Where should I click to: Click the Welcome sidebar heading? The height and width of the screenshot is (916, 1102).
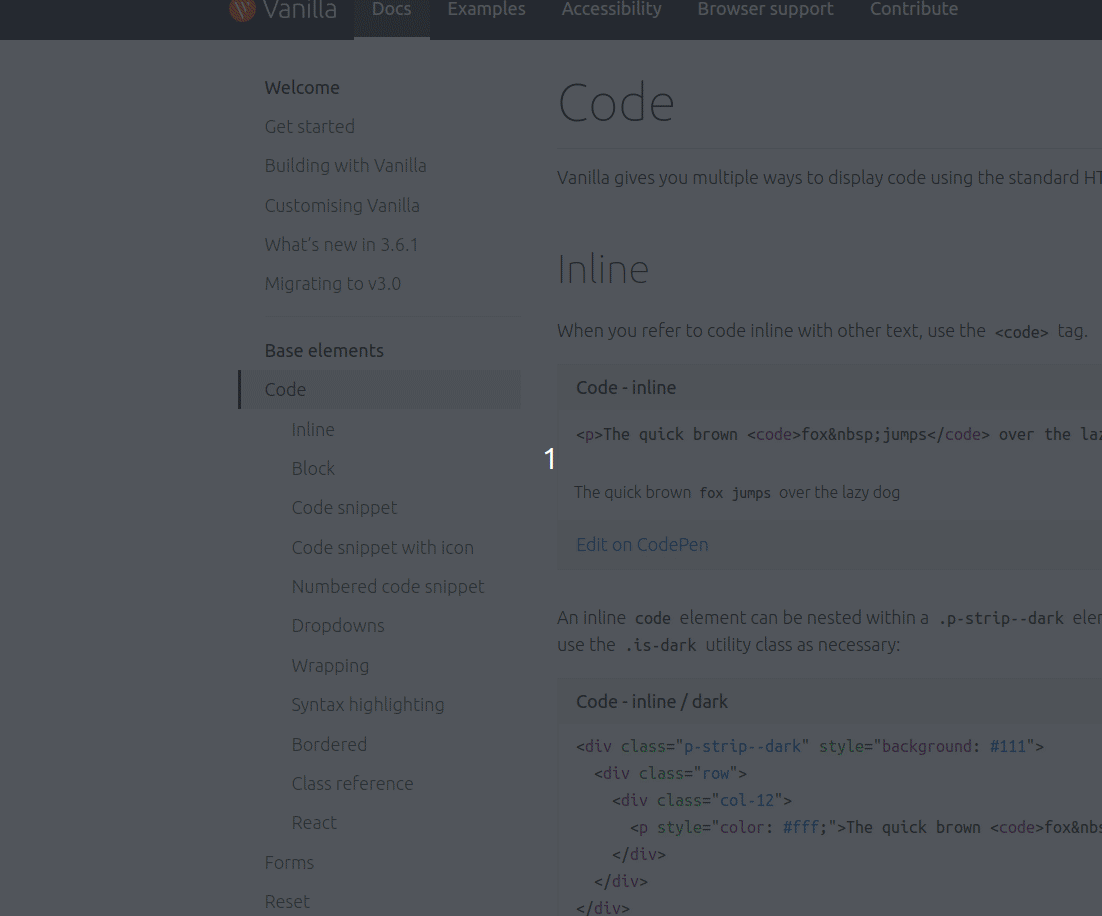tap(302, 88)
